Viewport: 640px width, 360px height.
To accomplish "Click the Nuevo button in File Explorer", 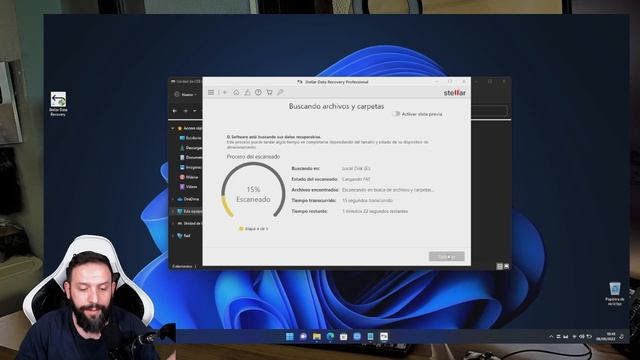I will (186, 94).
